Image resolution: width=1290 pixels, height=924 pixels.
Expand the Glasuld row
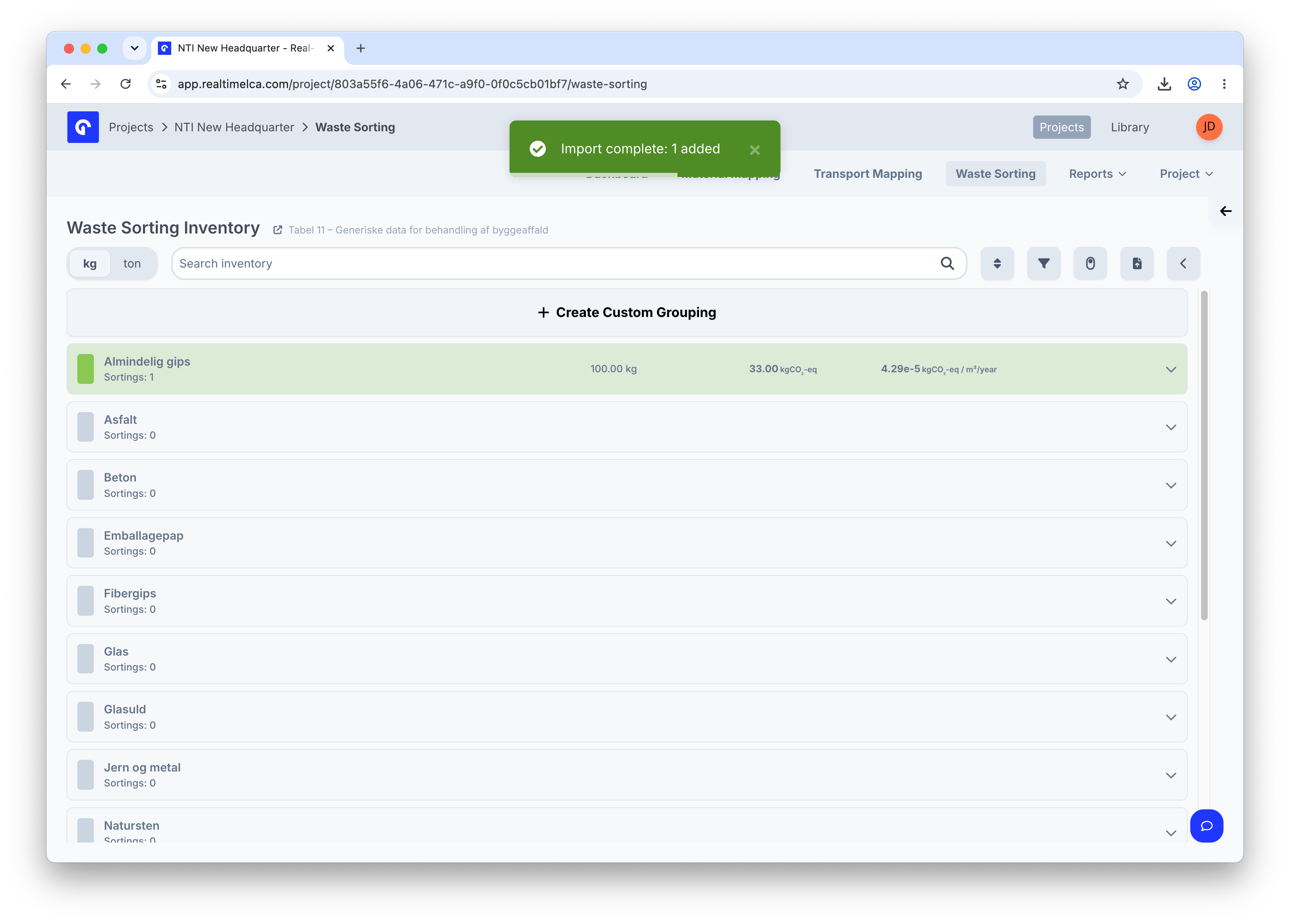[1171, 717]
